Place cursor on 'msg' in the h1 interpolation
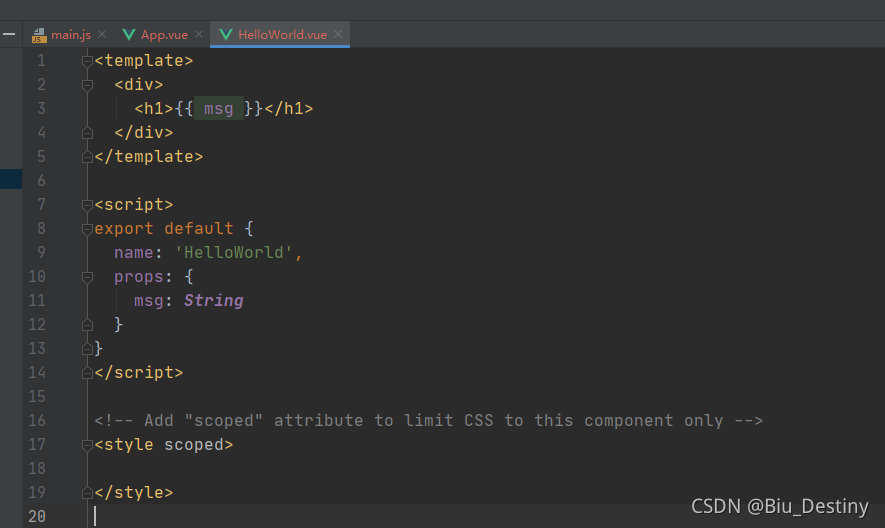This screenshot has width=885, height=528. click(x=218, y=108)
